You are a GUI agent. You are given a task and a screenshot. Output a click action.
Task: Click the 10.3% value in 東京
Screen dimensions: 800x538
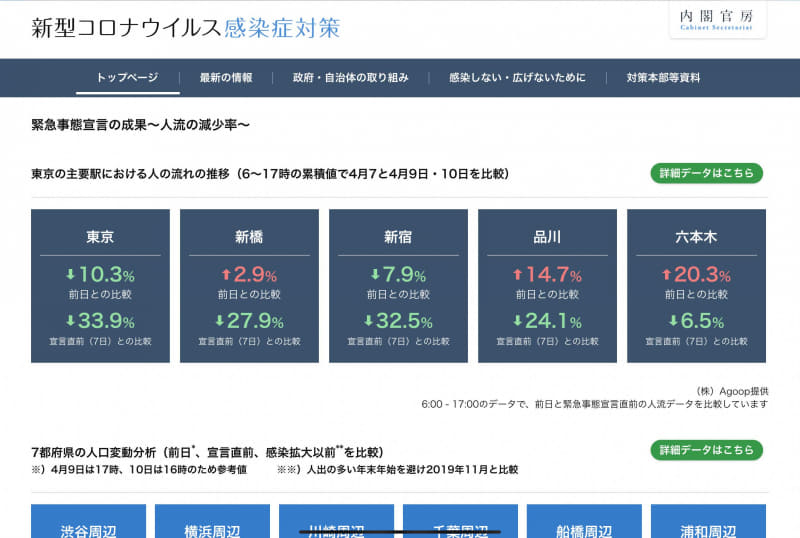pyautogui.click(x=107, y=275)
